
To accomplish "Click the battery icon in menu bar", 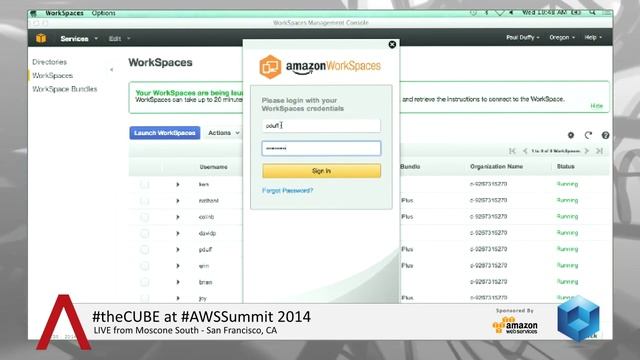I will coord(576,13).
